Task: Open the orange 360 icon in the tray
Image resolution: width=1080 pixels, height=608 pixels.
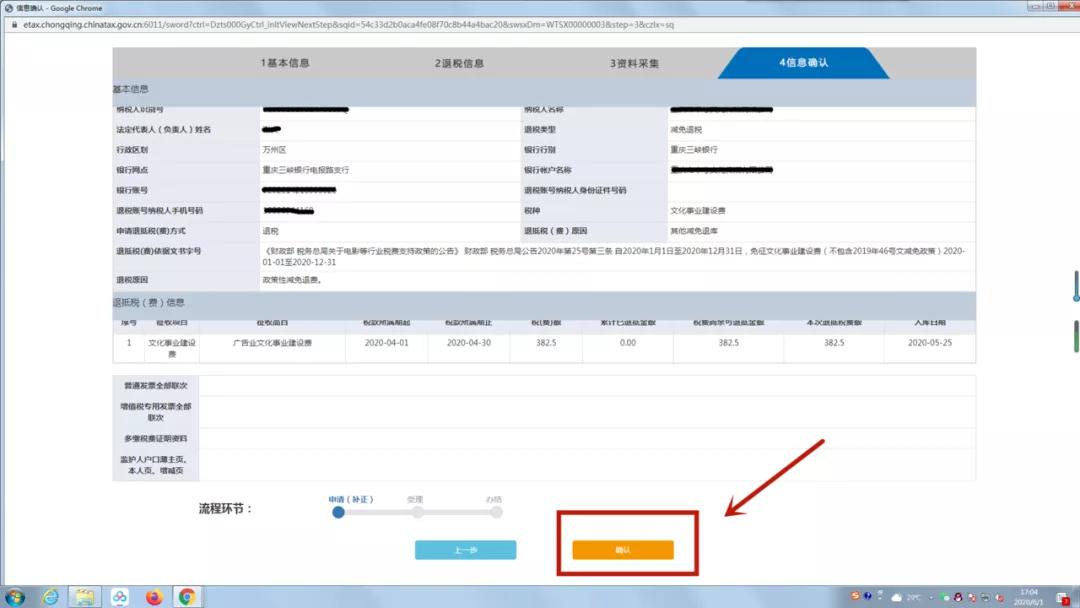Action: coord(854,596)
